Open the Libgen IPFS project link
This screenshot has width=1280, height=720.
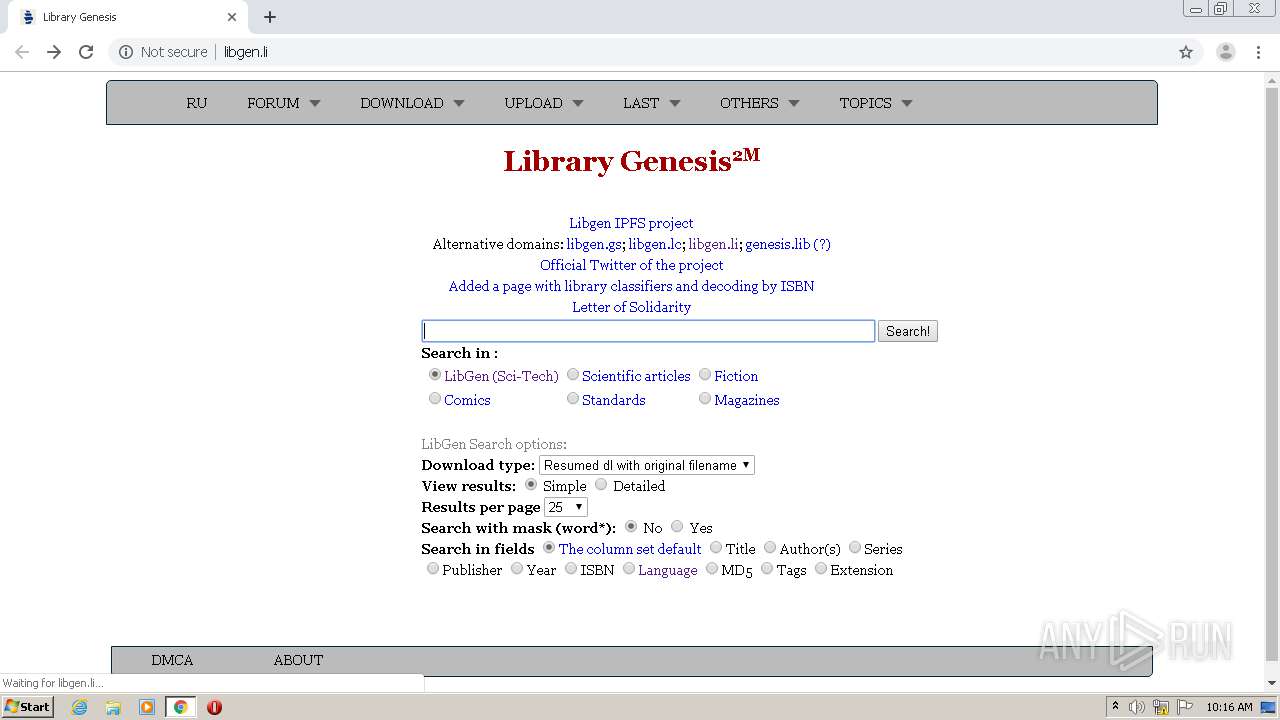coord(631,223)
